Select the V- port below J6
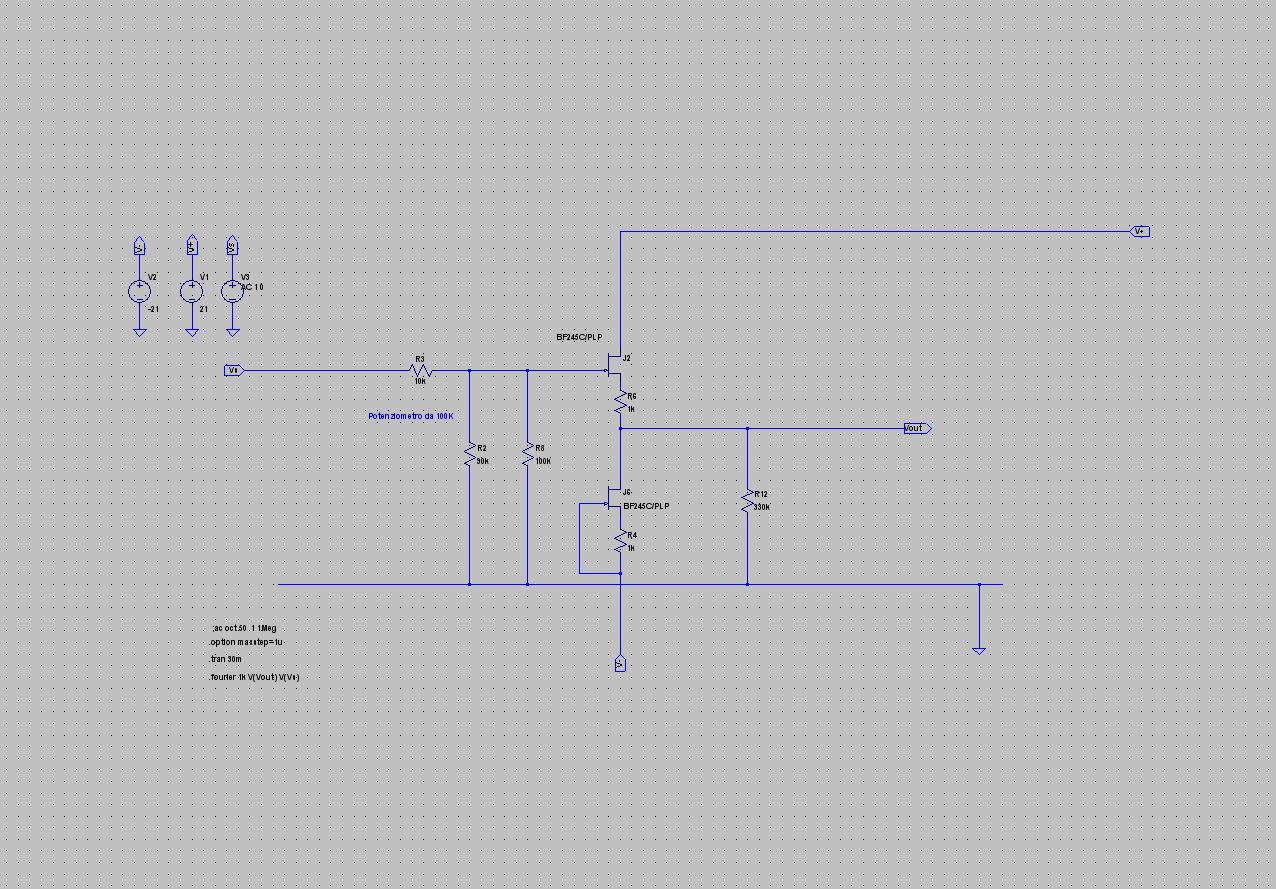The height and width of the screenshot is (889, 1276). point(620,663)
